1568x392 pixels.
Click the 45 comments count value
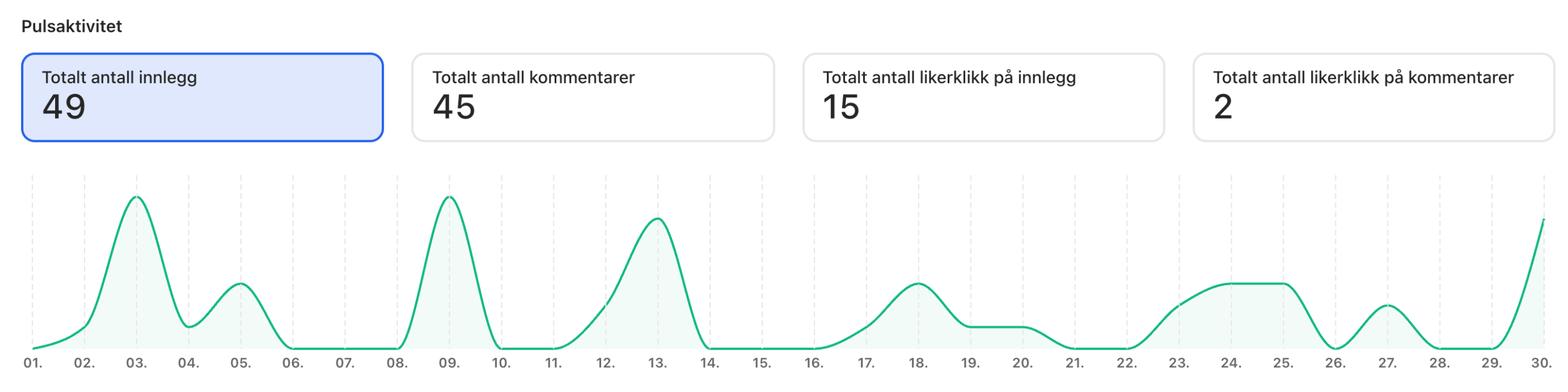pyautogui.click(x=454, y=107)
